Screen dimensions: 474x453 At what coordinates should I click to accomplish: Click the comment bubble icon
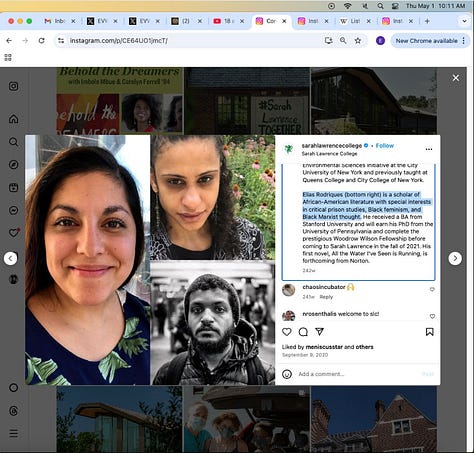coord(303,332)
